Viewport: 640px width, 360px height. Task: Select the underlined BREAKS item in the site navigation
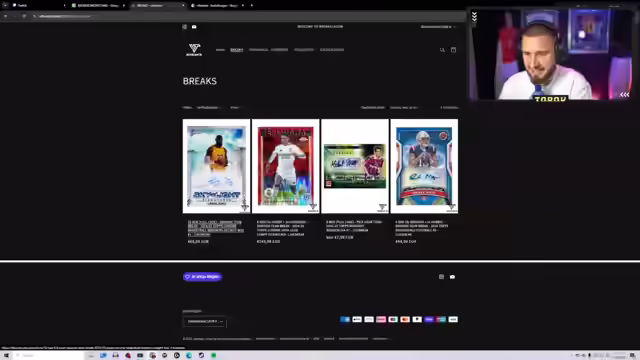pyautogui.click(x=237, y=50)
